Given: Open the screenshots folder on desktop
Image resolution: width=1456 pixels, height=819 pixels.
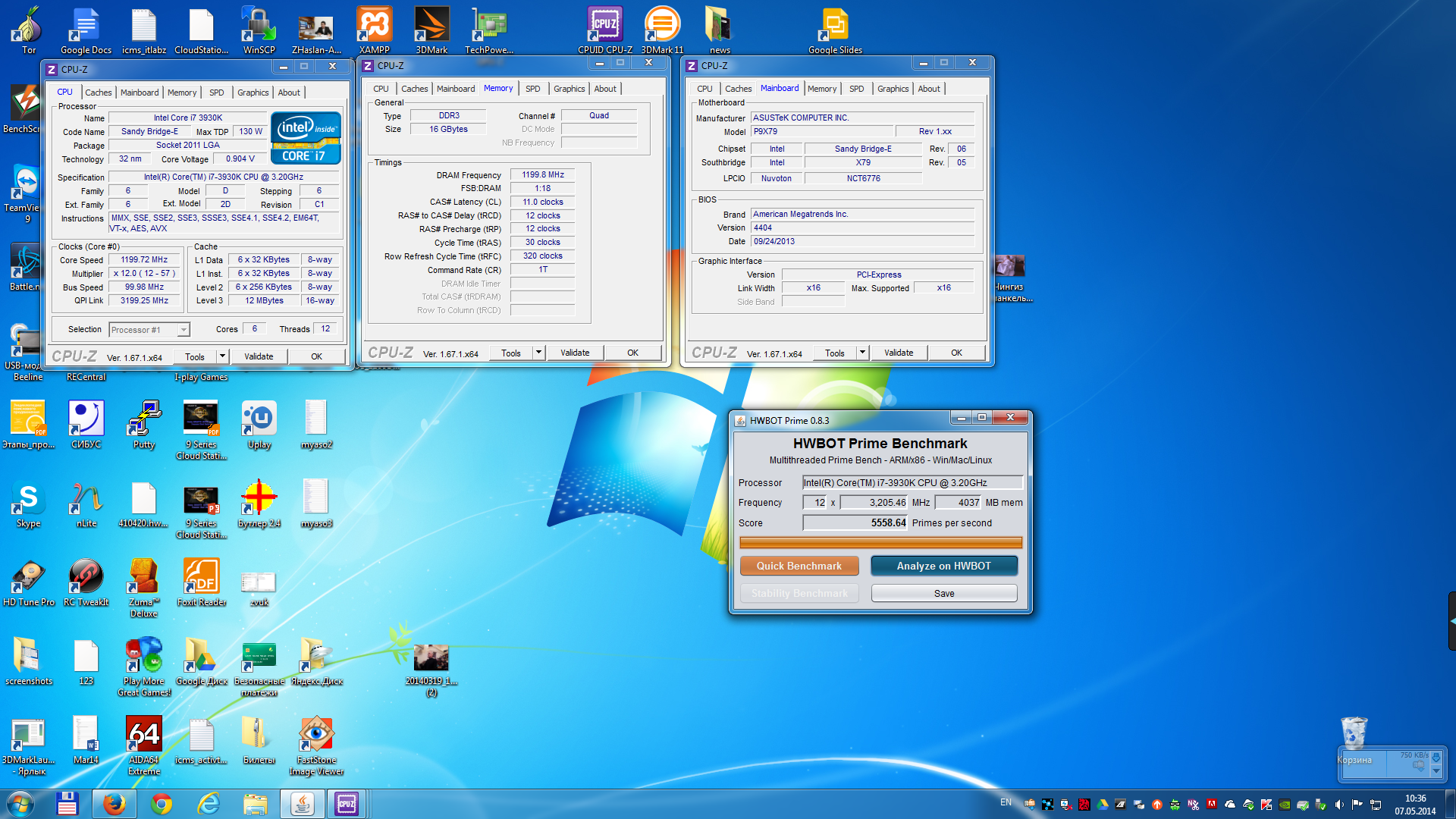Looking at the screenshot, I should click(28, 661).
